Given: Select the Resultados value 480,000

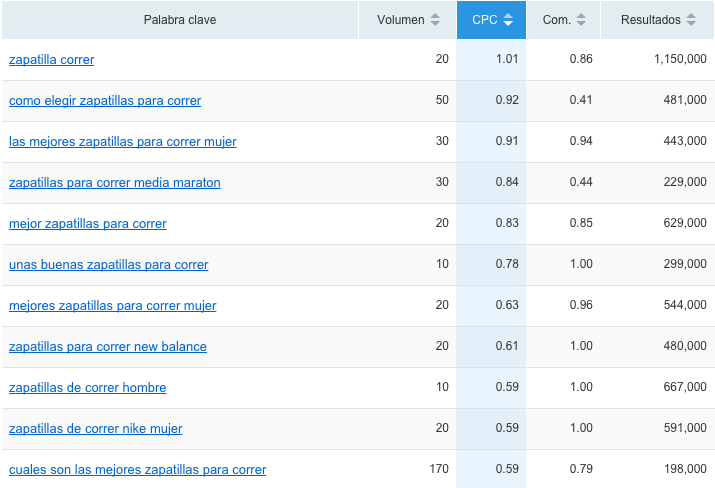Looking at the screenshot, I should tap(685, 346).
